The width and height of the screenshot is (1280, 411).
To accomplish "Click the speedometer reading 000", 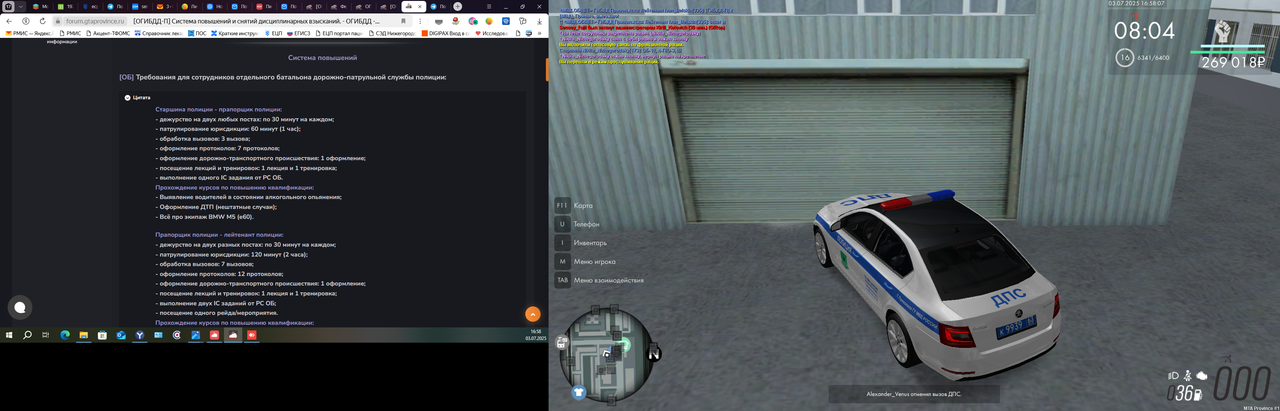I will click(1241, 385).
